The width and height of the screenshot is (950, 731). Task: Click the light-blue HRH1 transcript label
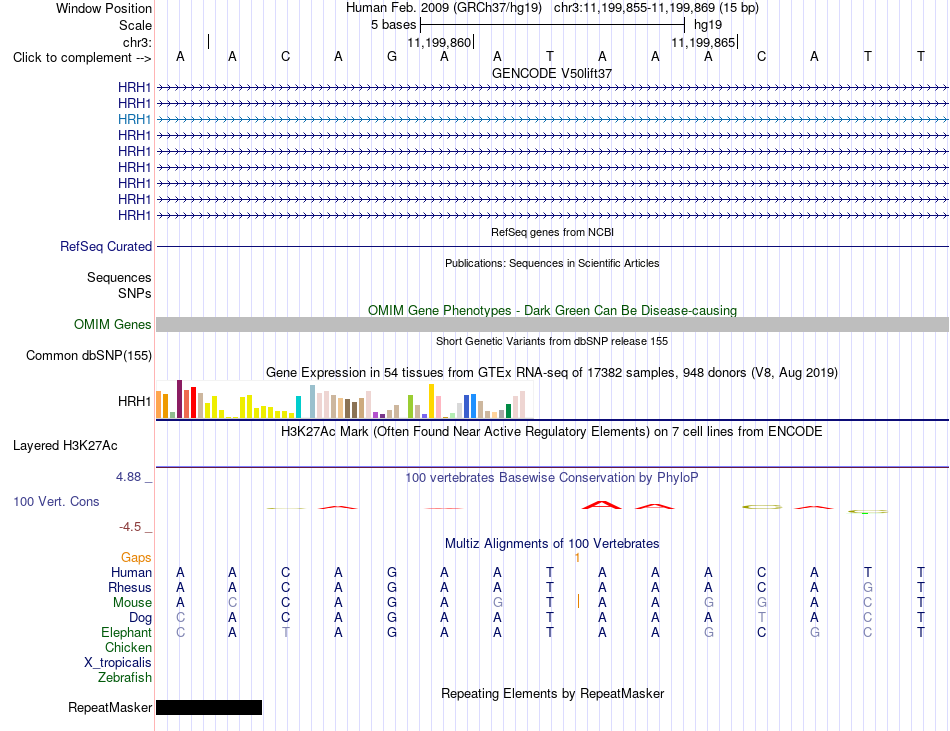135,119
